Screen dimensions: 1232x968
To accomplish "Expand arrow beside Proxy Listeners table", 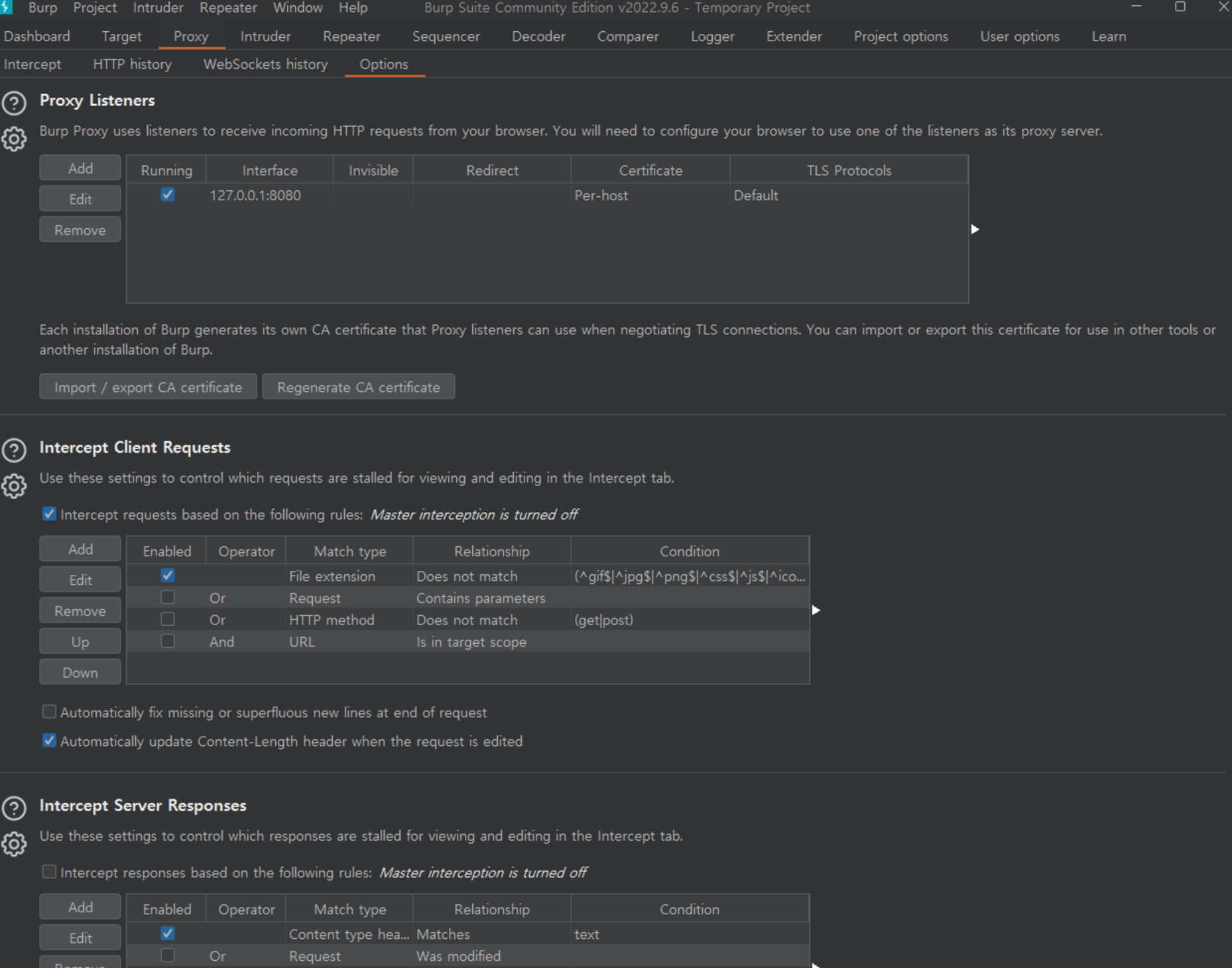I will pos(975,229).
